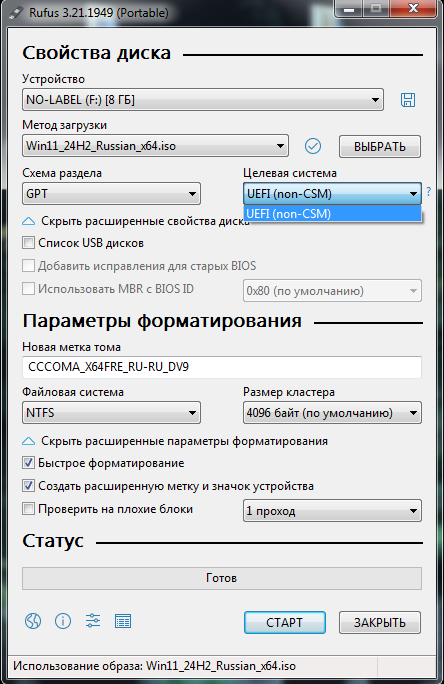Collapse advanced format options section

[175, 441]
